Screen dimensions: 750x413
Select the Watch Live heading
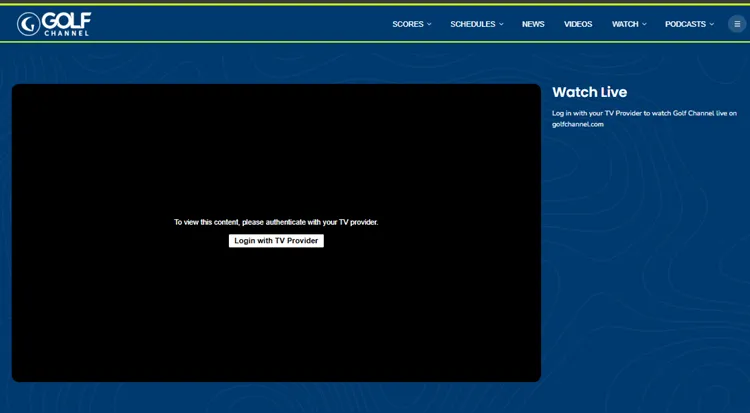coord(589,92)
